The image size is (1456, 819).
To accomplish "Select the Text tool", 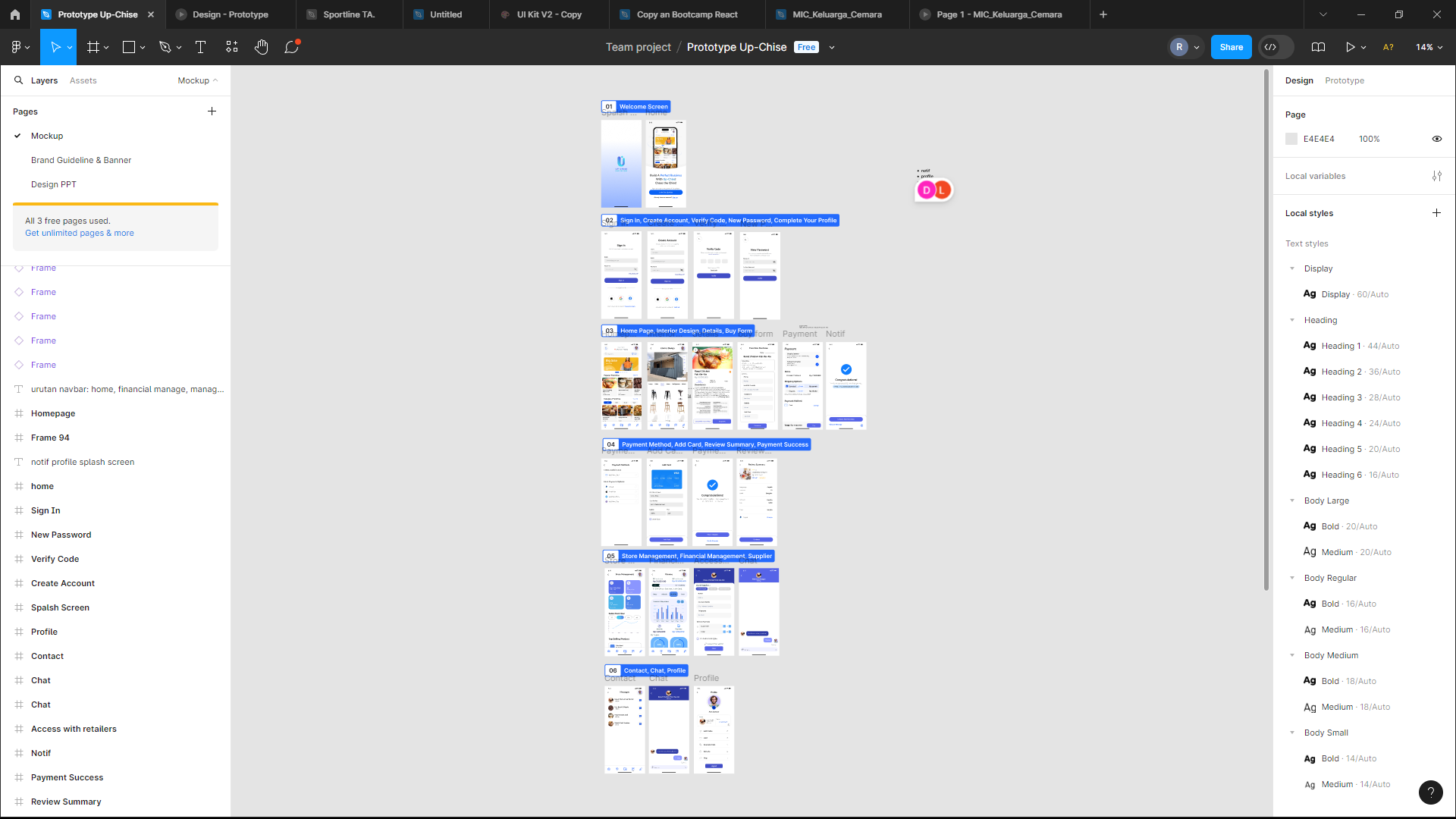I will click(200, 47).
